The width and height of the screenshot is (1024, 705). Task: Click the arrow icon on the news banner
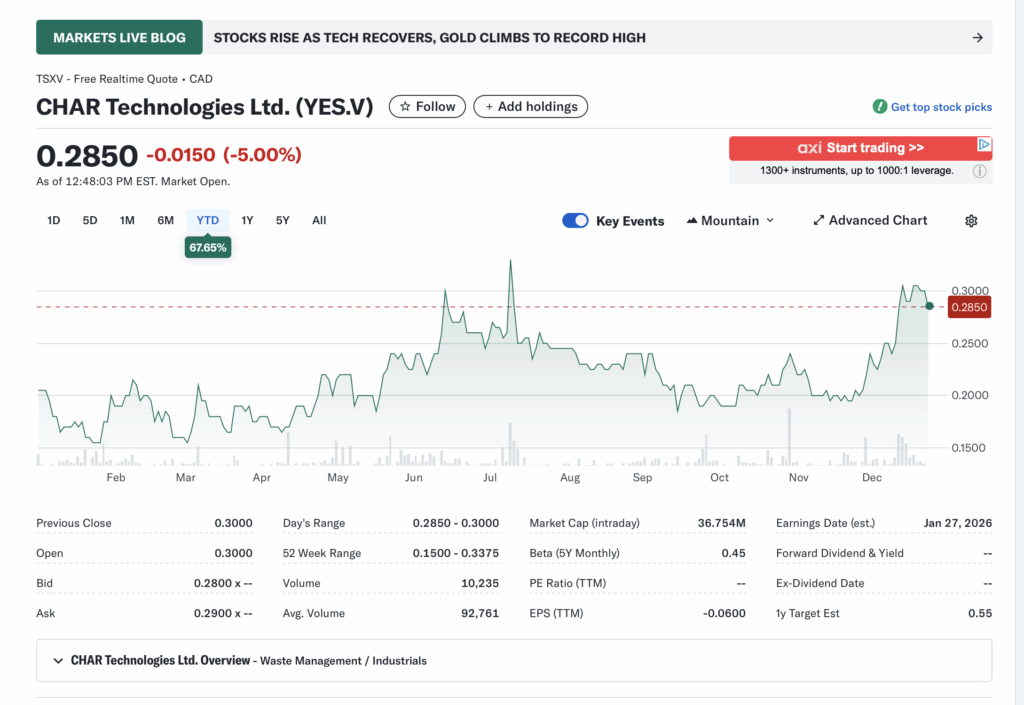pos(977,37)
